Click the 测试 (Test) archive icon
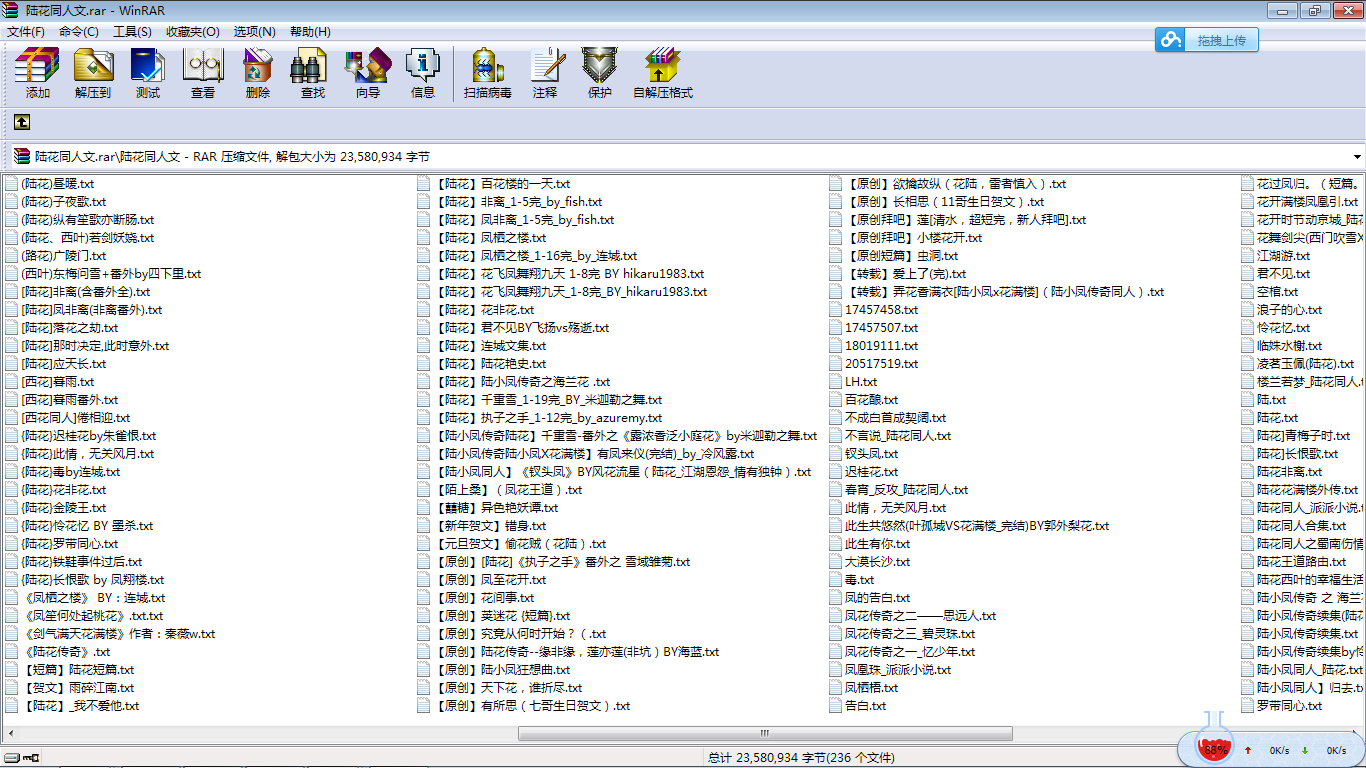The image size is (1366, 768). [148, 73]
